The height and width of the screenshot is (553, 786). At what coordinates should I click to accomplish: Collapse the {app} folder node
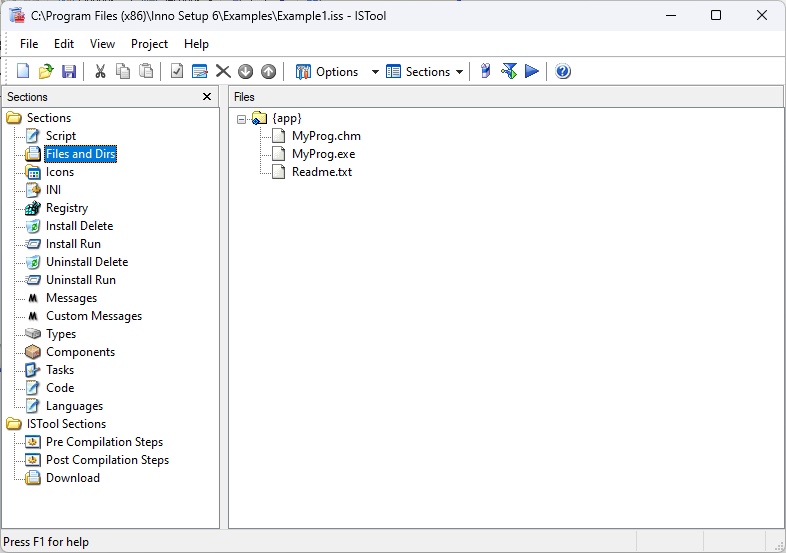click(242, 119)
